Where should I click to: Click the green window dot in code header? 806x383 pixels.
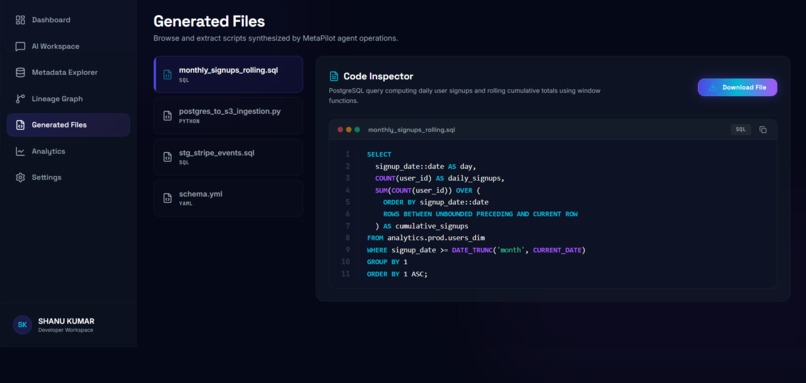357,130
